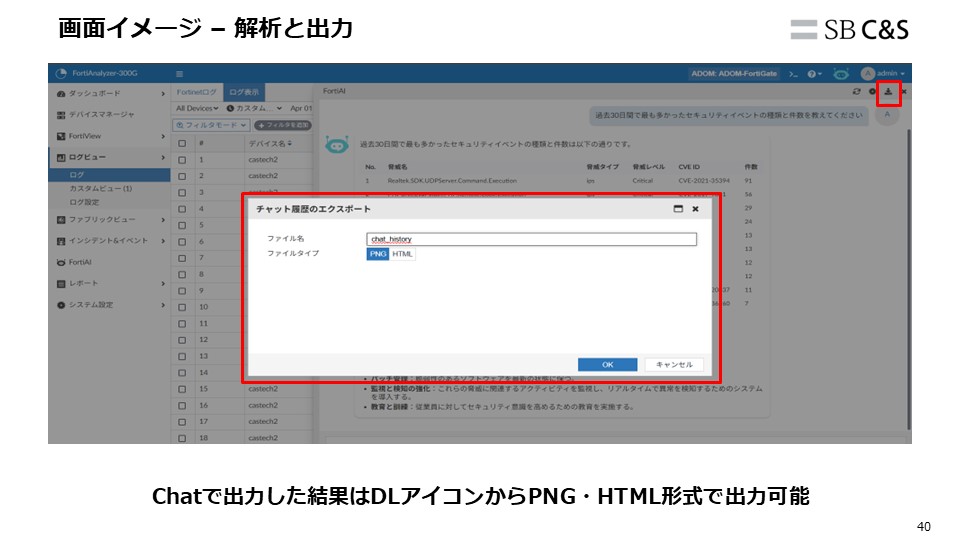Screen dimensions: 960x540
Task: Check the select-all checkbox in log header
Action: click(181, 143)
